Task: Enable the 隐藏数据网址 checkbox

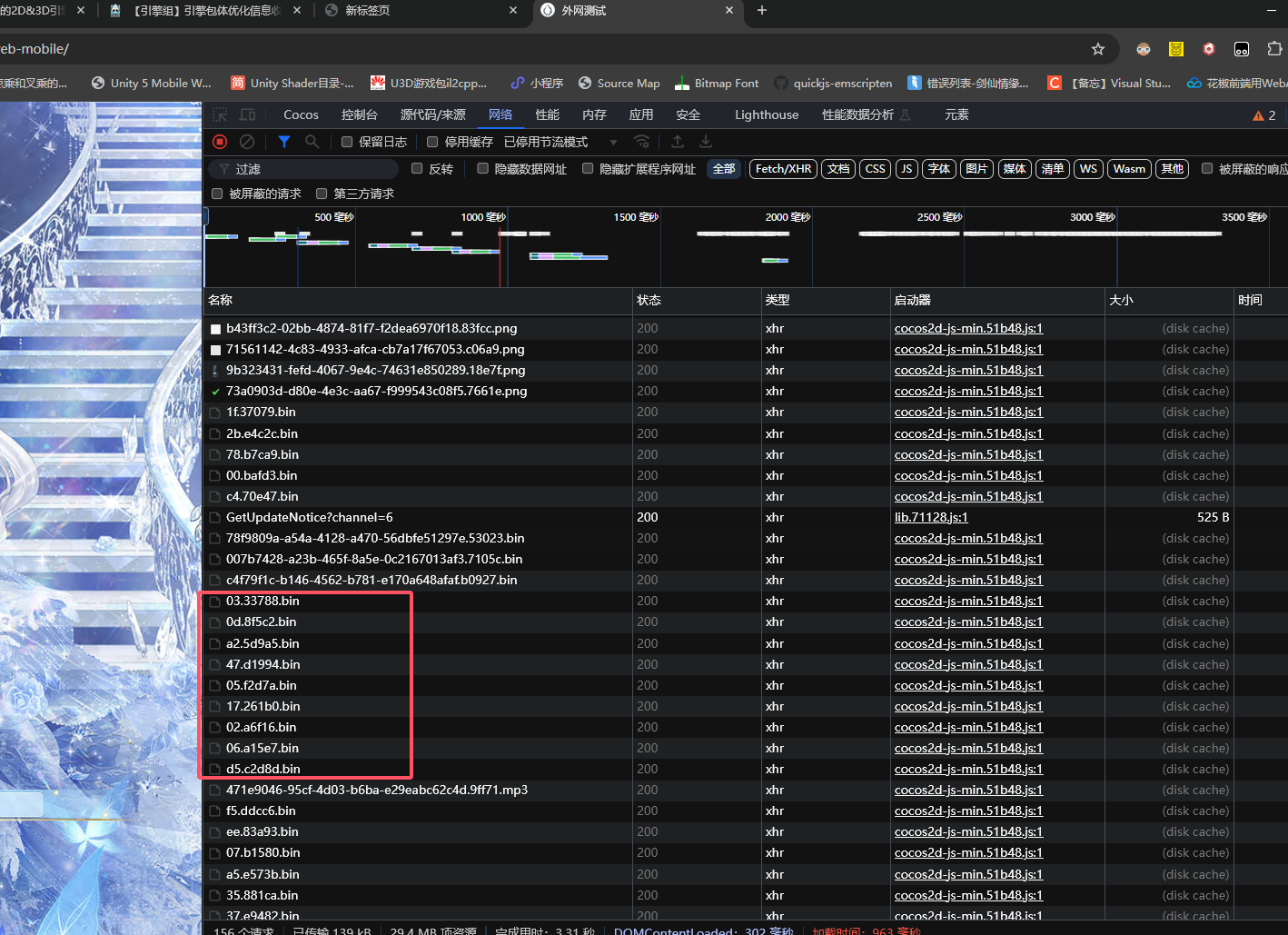Action: [483, 168]
